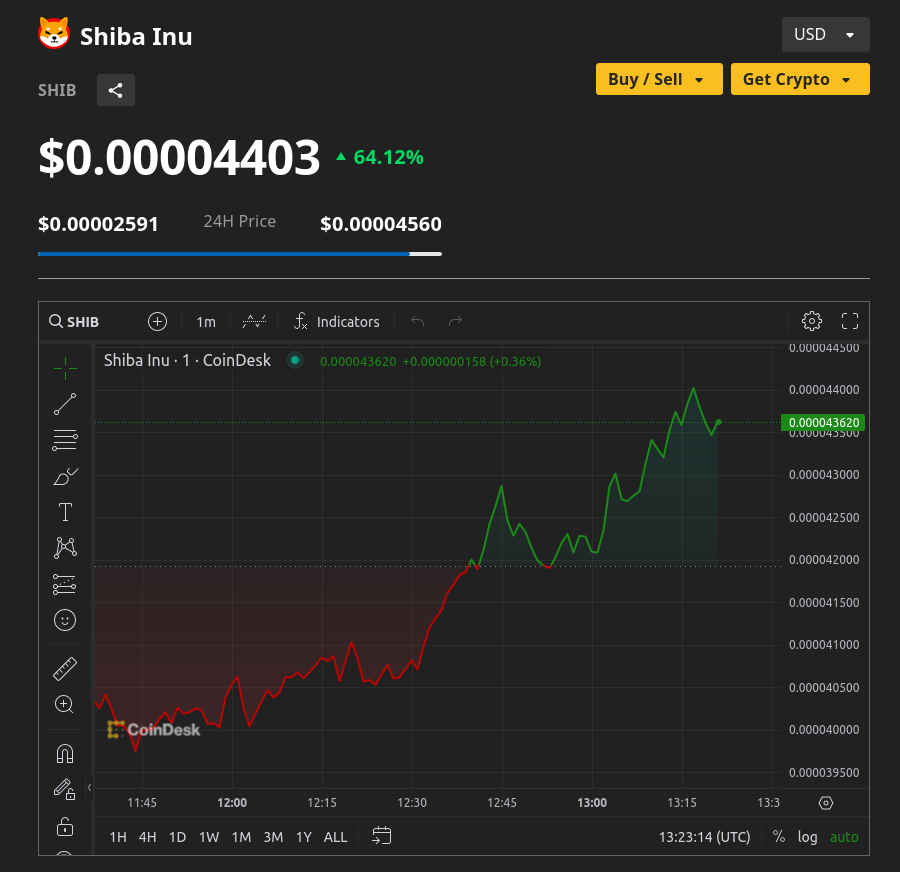900x872 pixels.
Task: Select the 1Y time range
Action: (x=304, y=837)
